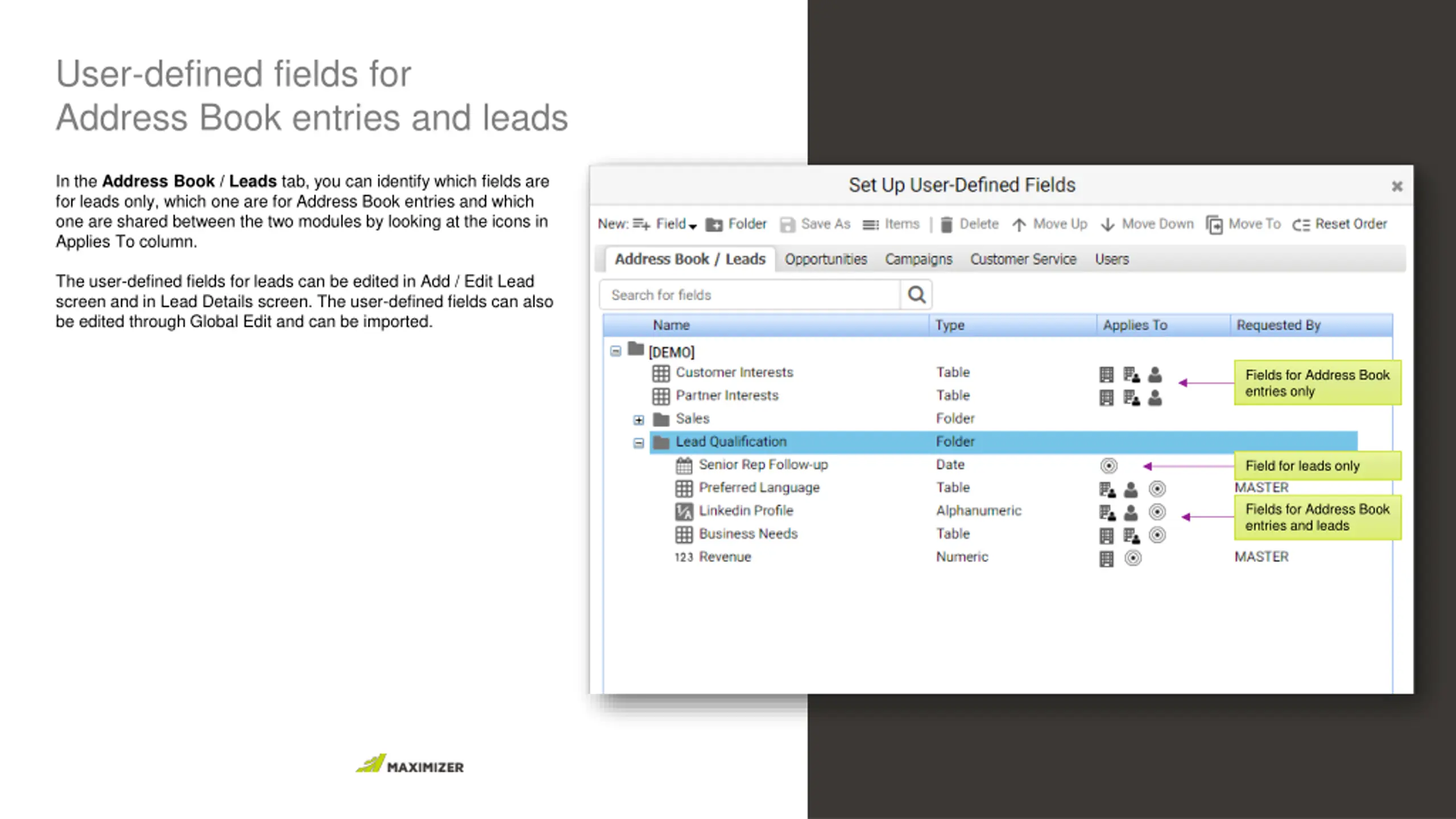The image size is (1456, 819).
Task: Click company building icon on Customer Interests row
Action: coord(1106,375)
